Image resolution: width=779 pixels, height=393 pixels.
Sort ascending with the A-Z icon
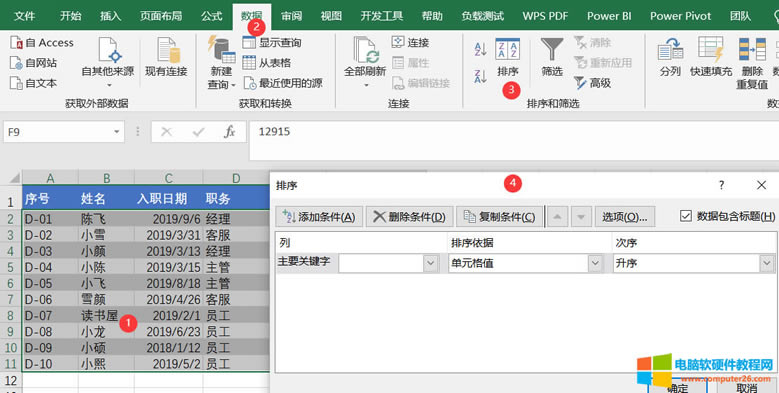pos(480,49)
